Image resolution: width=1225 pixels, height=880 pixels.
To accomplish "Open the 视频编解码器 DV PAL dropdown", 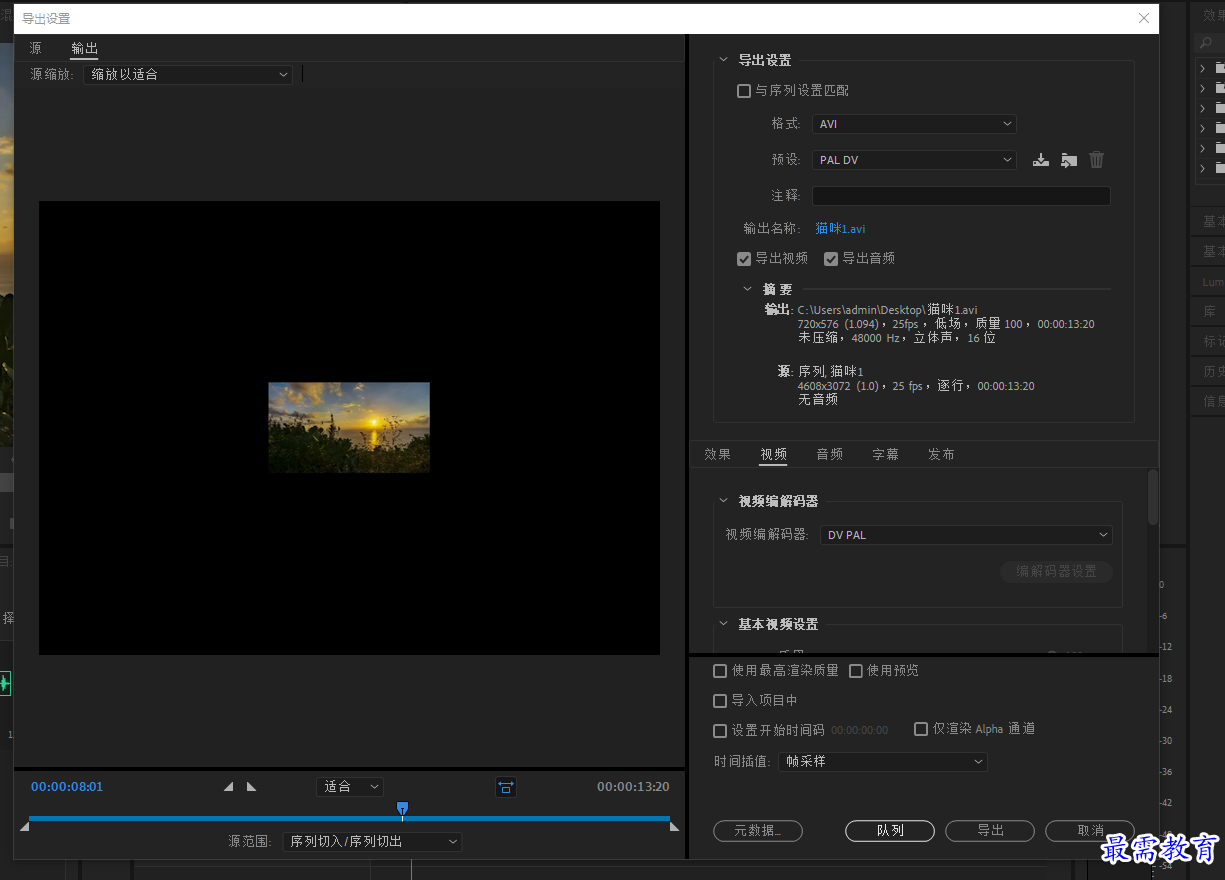I will (966, 535).
